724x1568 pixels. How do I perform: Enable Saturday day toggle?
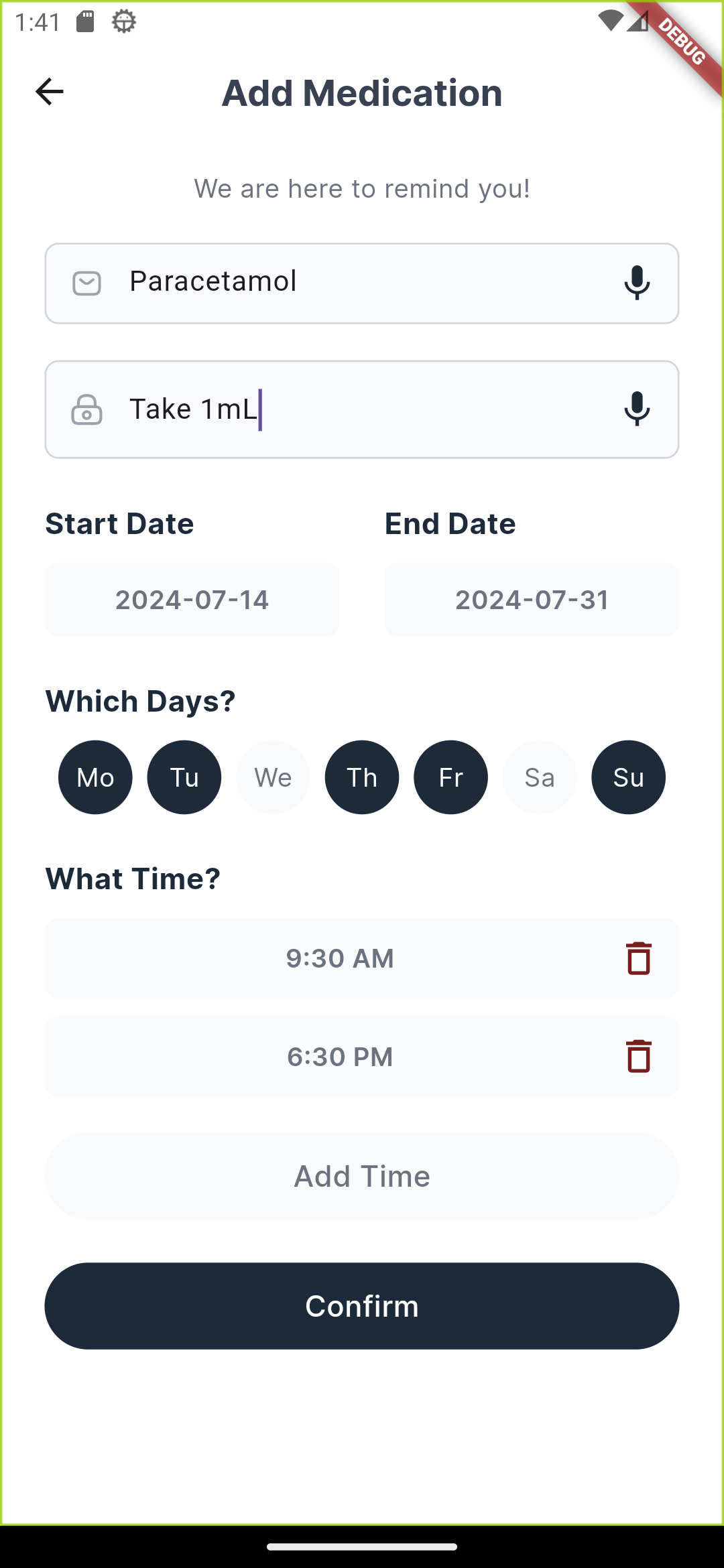coord(540,777)
